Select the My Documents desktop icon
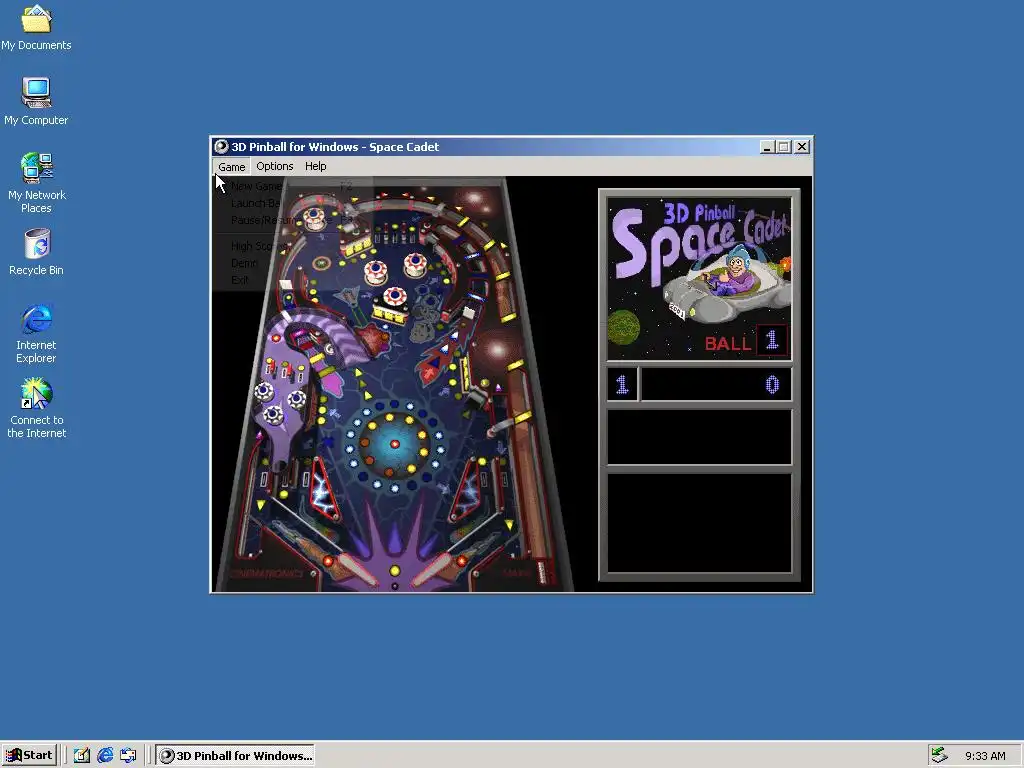 pos(36,27)
